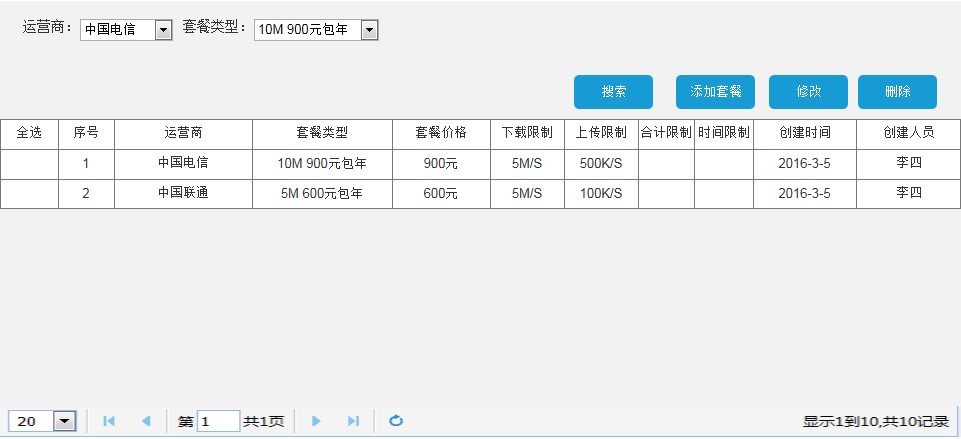Click the 下载限制 column header
The image size is (961, 439).
[527, 134]
